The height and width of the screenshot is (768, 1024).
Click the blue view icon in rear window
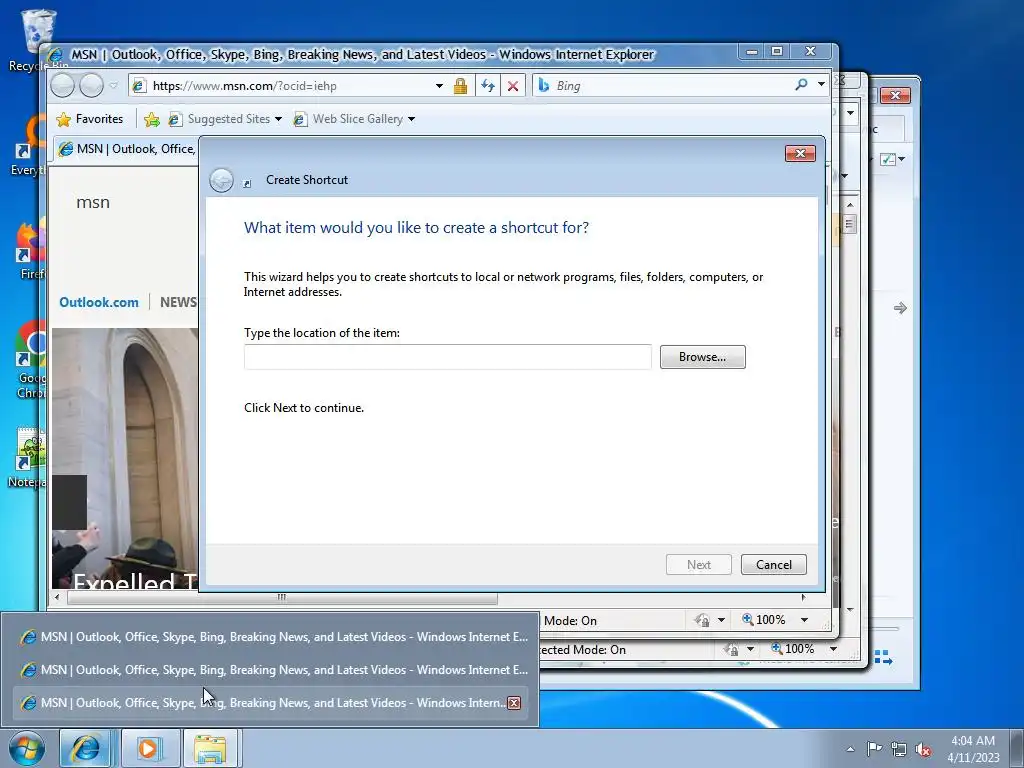pyautogui.click(x=884, y=657)
